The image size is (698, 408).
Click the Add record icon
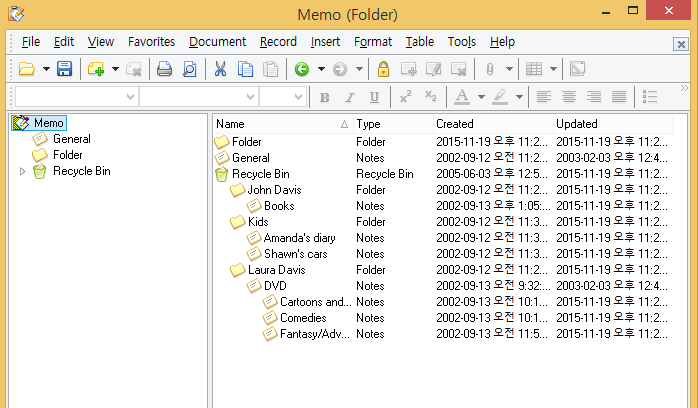tap(409, 69)
